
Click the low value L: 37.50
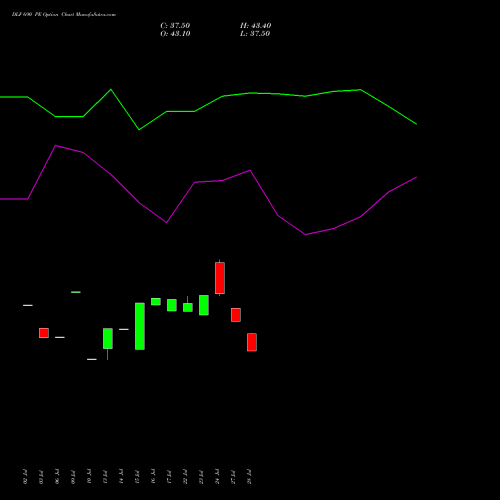click(x=255, y=34)
